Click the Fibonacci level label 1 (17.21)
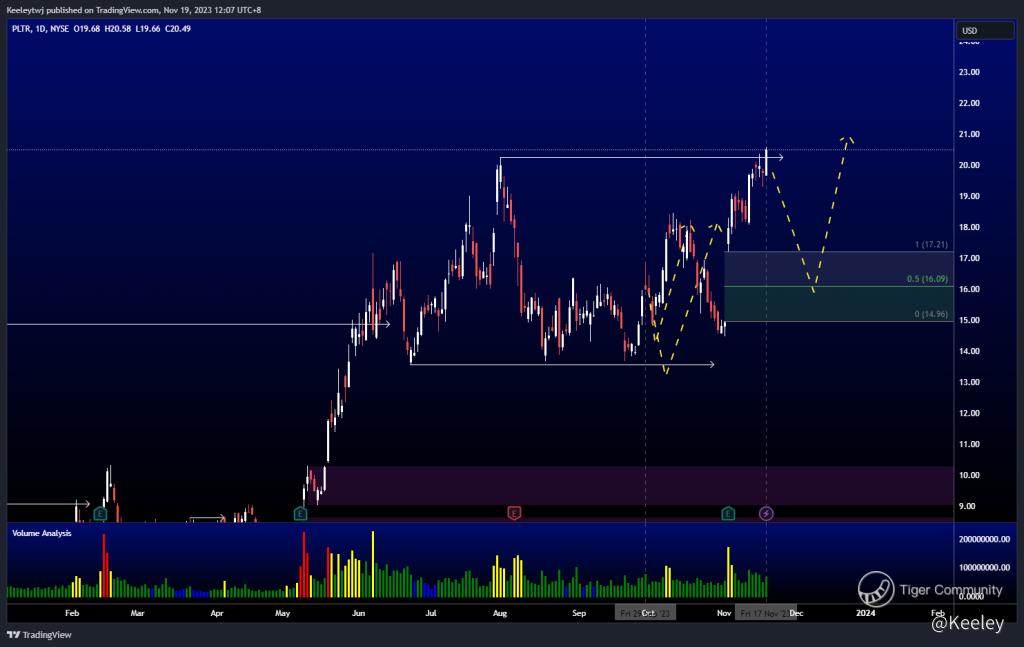Viewport: 1024px width, 647px height. 931,244
